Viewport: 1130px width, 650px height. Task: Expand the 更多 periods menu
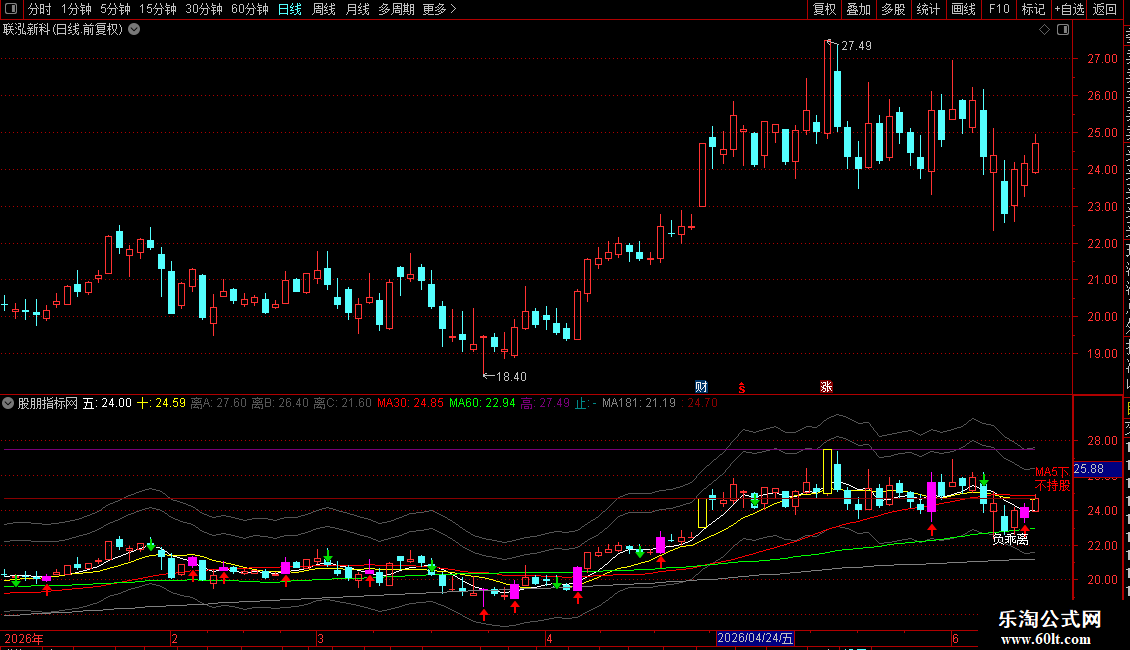pos(439,9)
